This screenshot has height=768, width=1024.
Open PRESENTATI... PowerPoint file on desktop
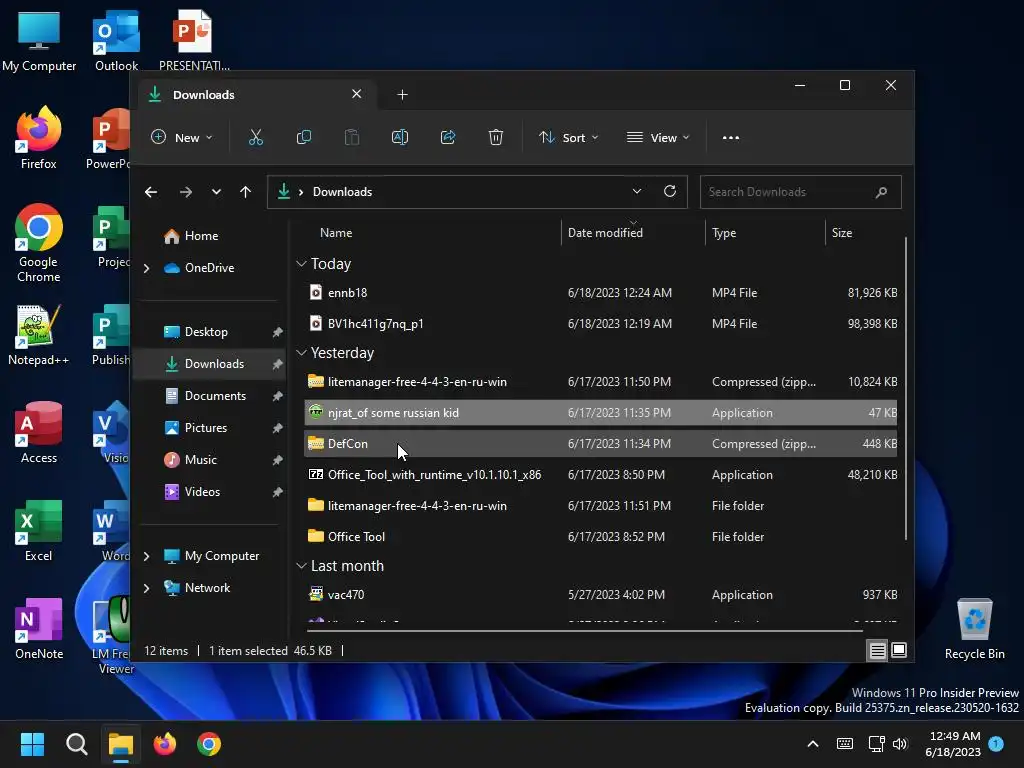(194, 40)
